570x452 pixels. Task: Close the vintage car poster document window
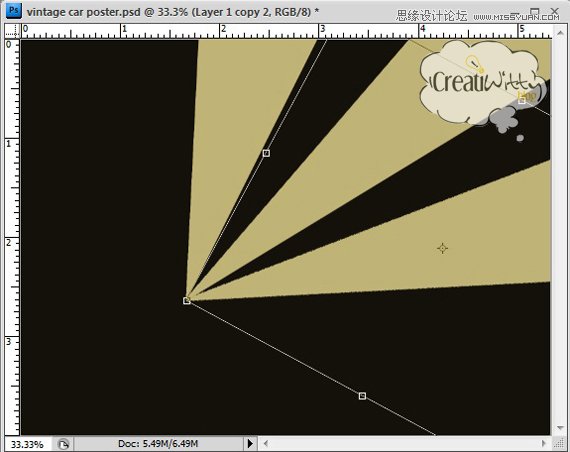tap(555, 12)
